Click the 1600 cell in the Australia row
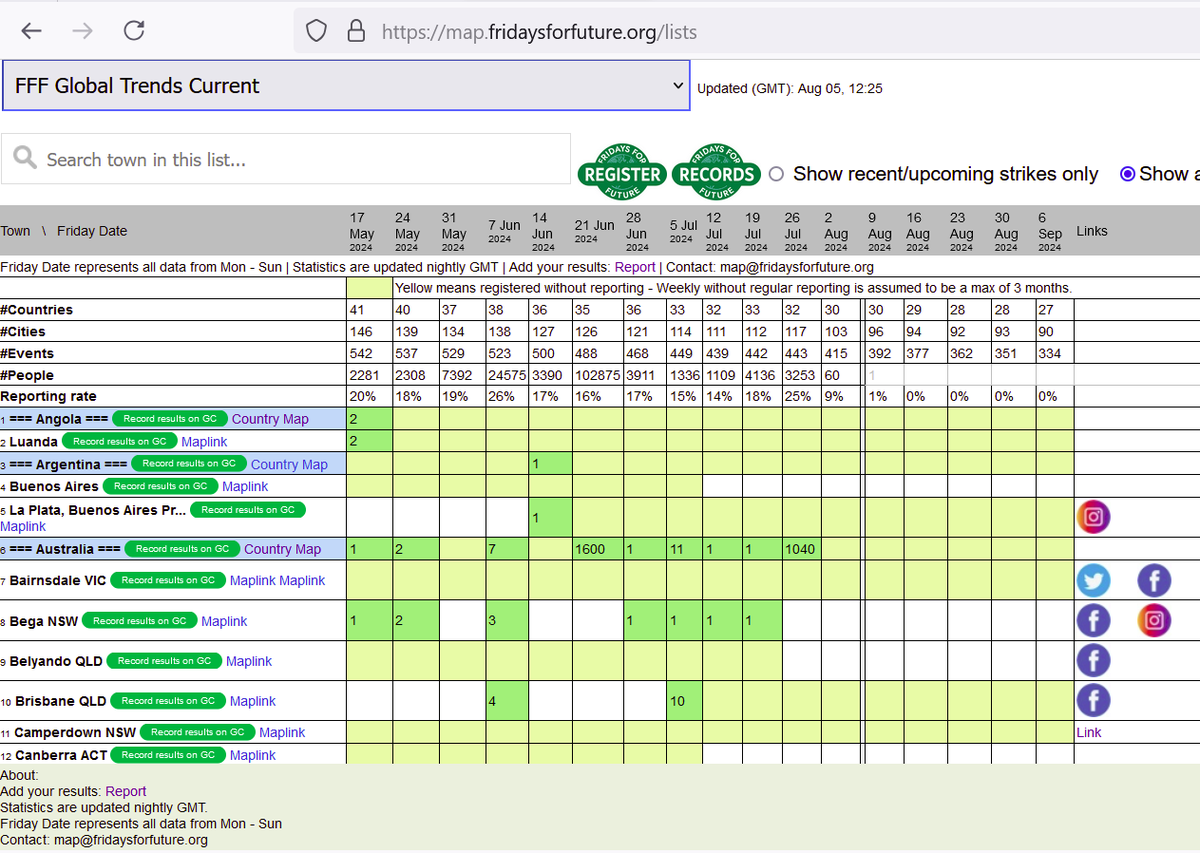 pyautogui.click(x=597, y=549)
